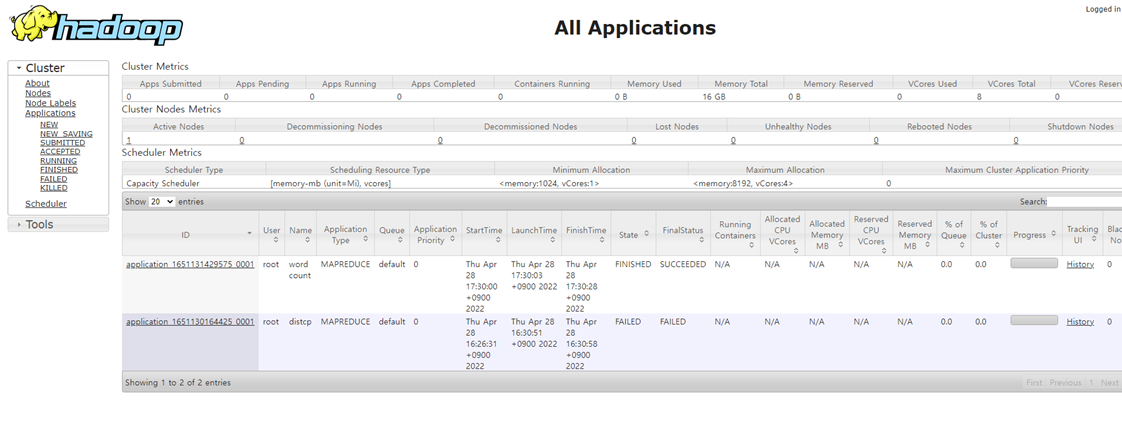Click the Lost Nodes count link
The width and height of the screenshot is (1122, 434).
tap(634, 140)
